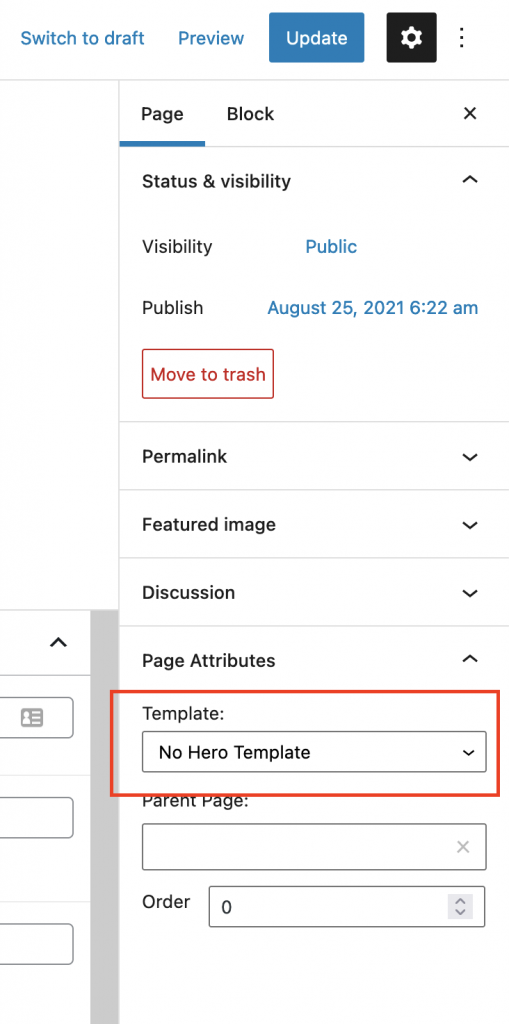
Task: Click Switch to draft link
Action: [x=82, y=38]
